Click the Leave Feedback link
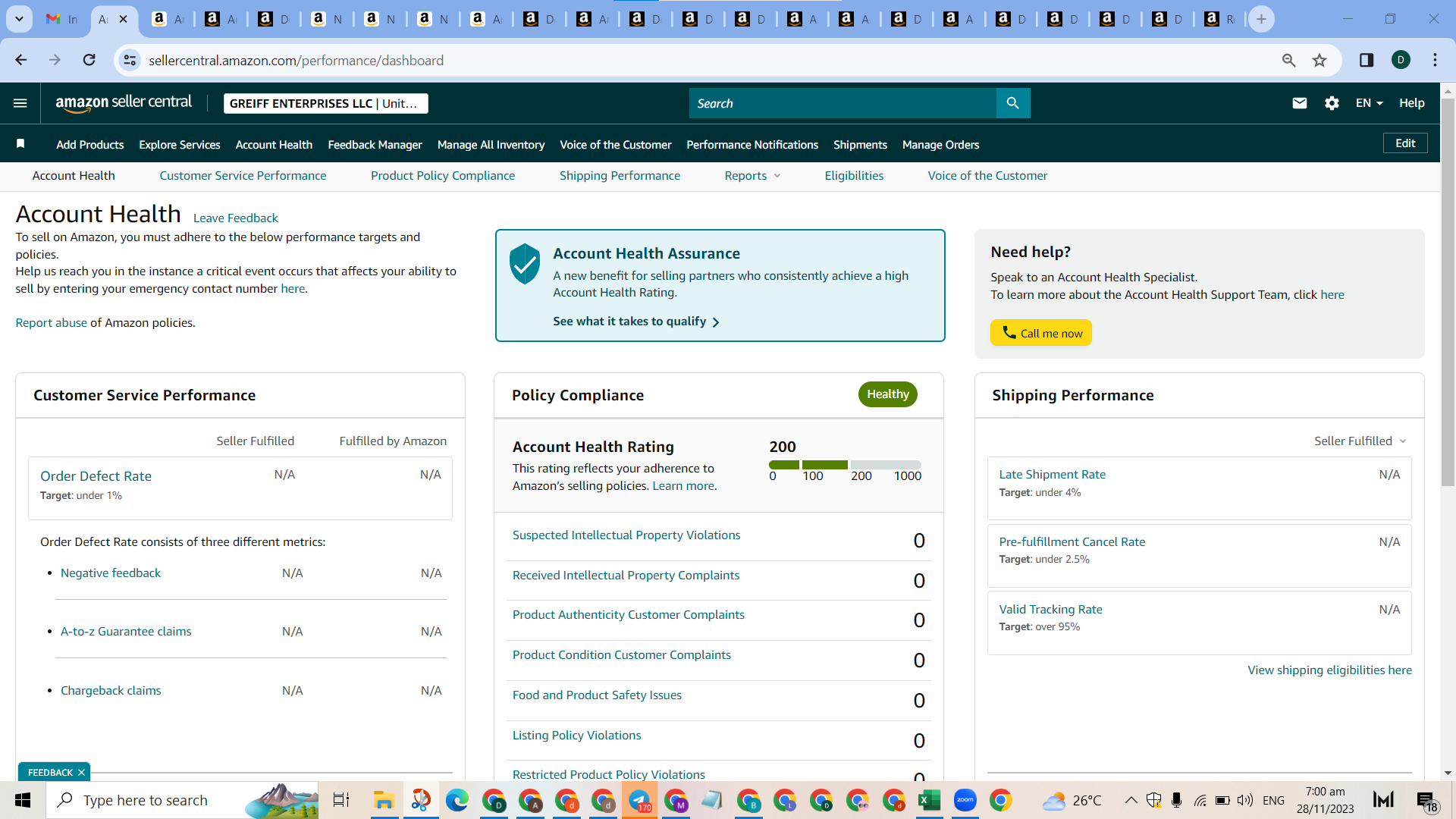The image size is (1456, 819). pos(236,218)
